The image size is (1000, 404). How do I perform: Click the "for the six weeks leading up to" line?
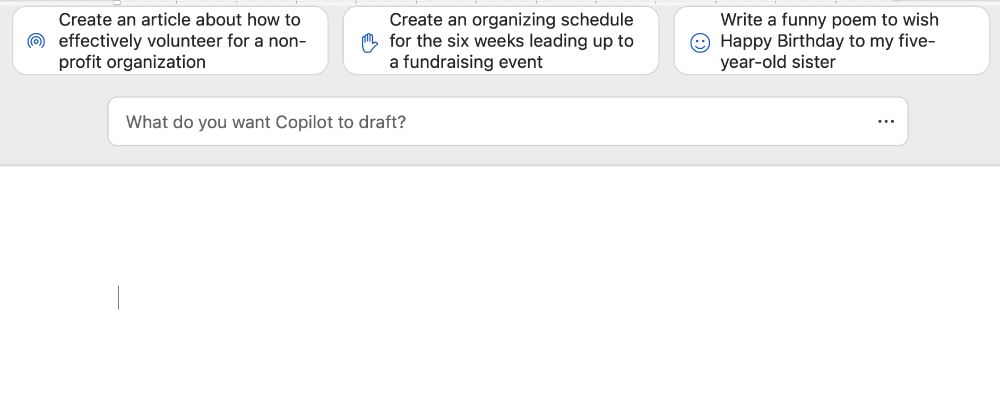point(511,41)
